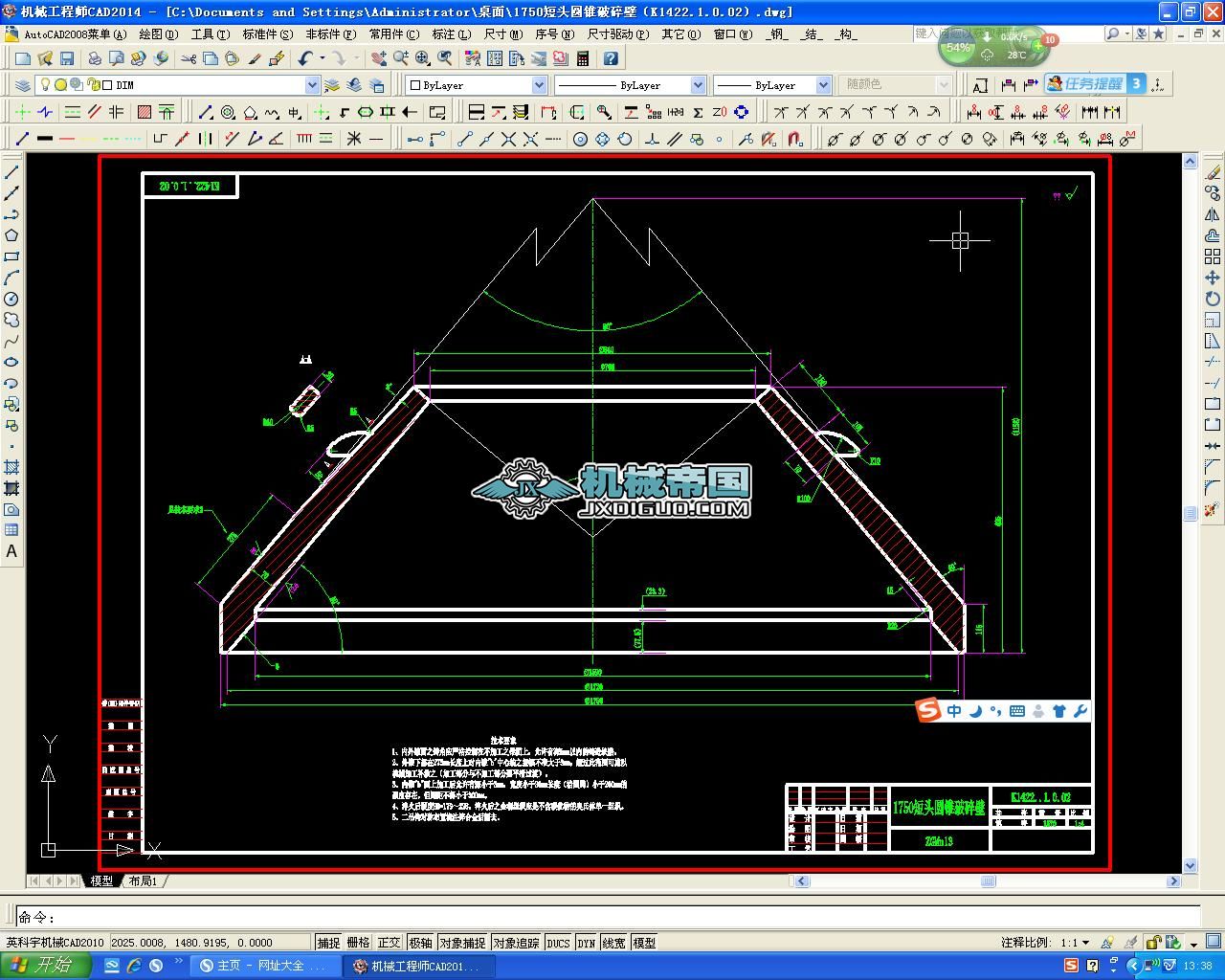Image resolution: width=1225 pixels, height=980 pixels.
Task: Toggle 正交 ortho mode in status bar
Action: pos(389,943)
